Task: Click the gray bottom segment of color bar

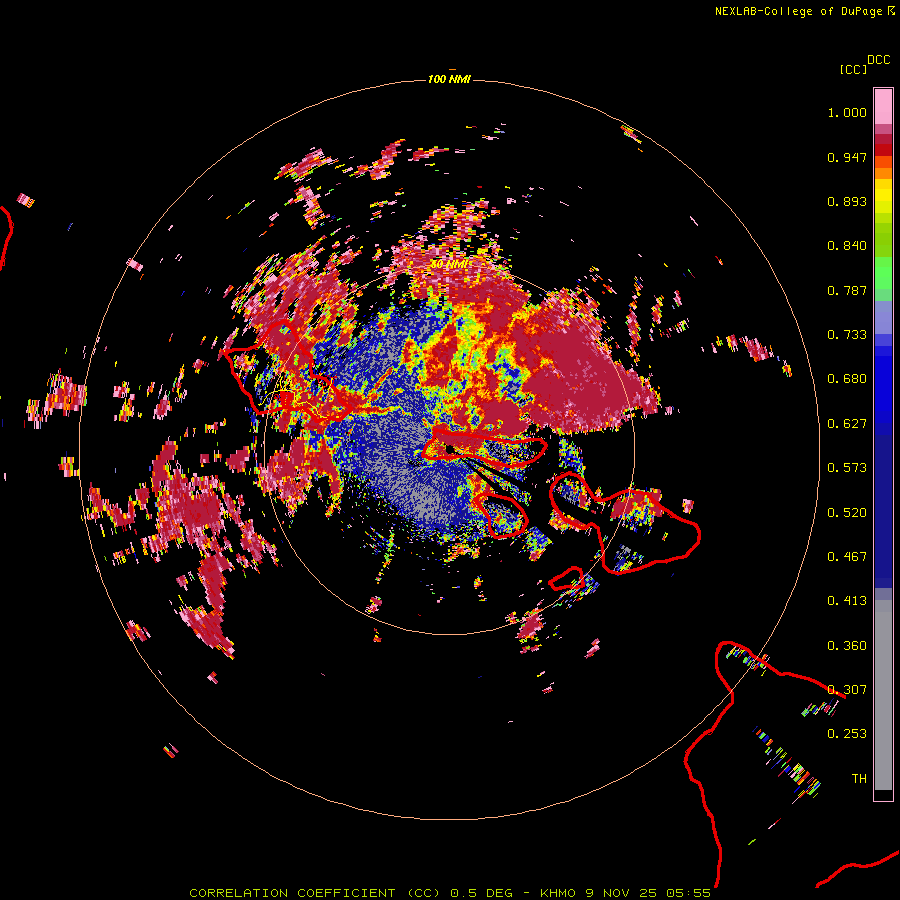Action: coord(883,695)
